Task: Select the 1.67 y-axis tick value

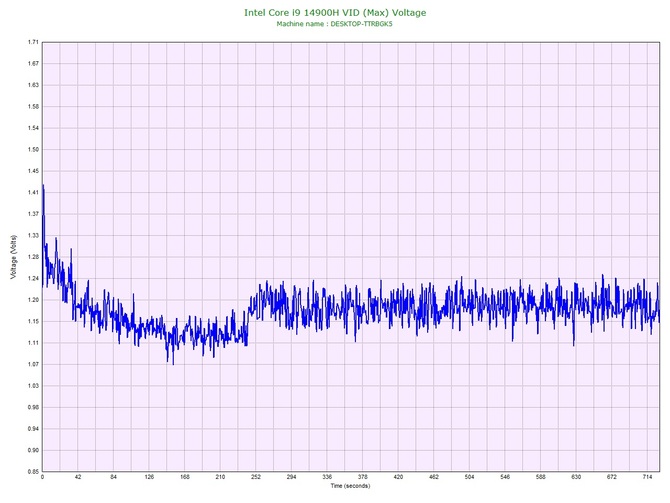Action: point(33,64)
